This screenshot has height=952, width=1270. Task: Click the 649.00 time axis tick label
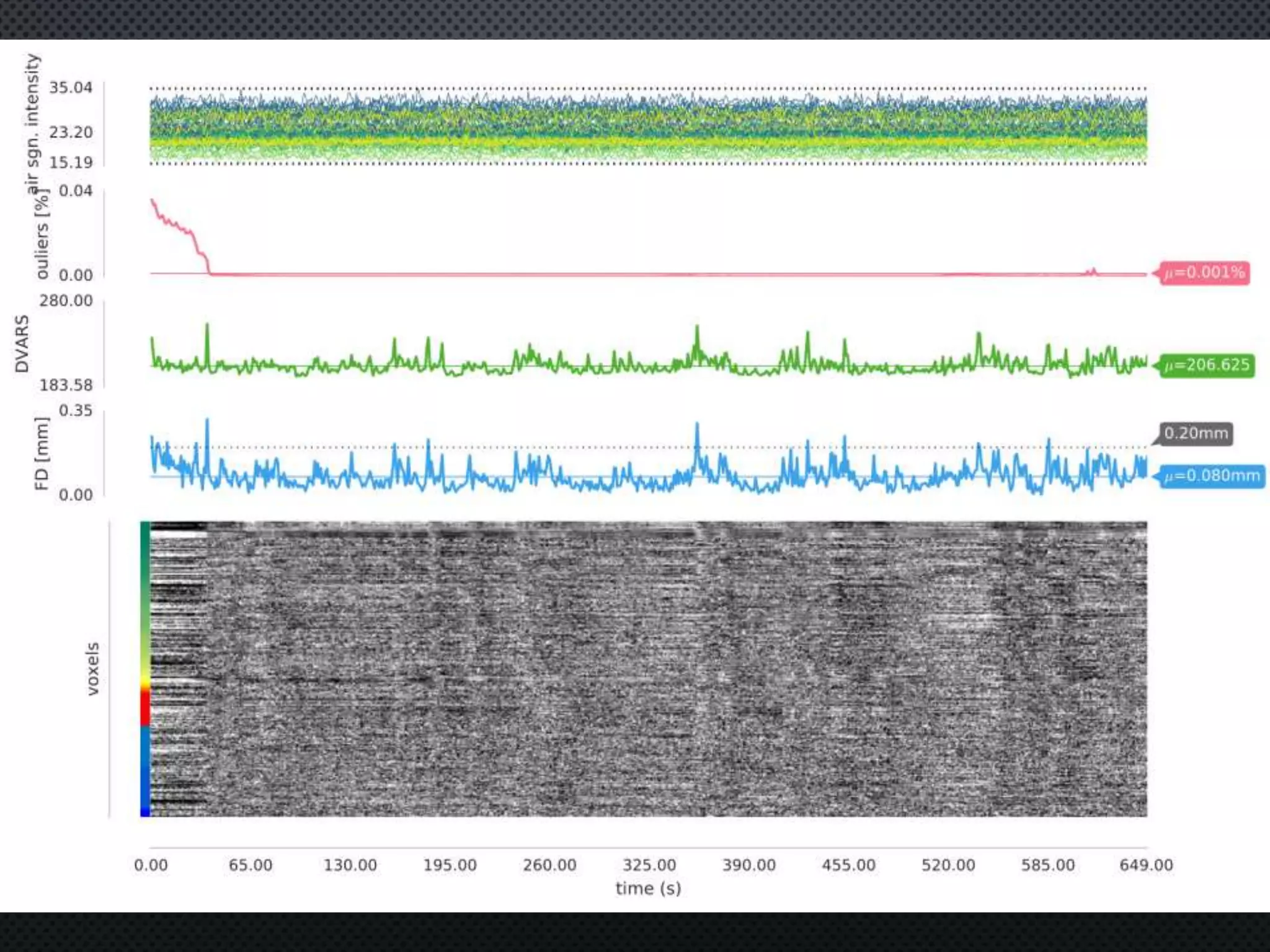tap(1146, 865)
